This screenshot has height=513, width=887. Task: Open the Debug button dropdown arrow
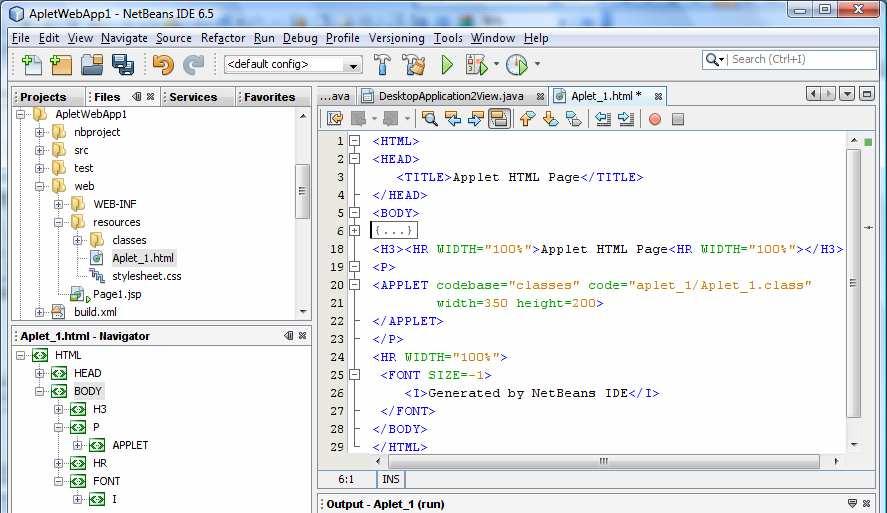click(x=496, y=64)
